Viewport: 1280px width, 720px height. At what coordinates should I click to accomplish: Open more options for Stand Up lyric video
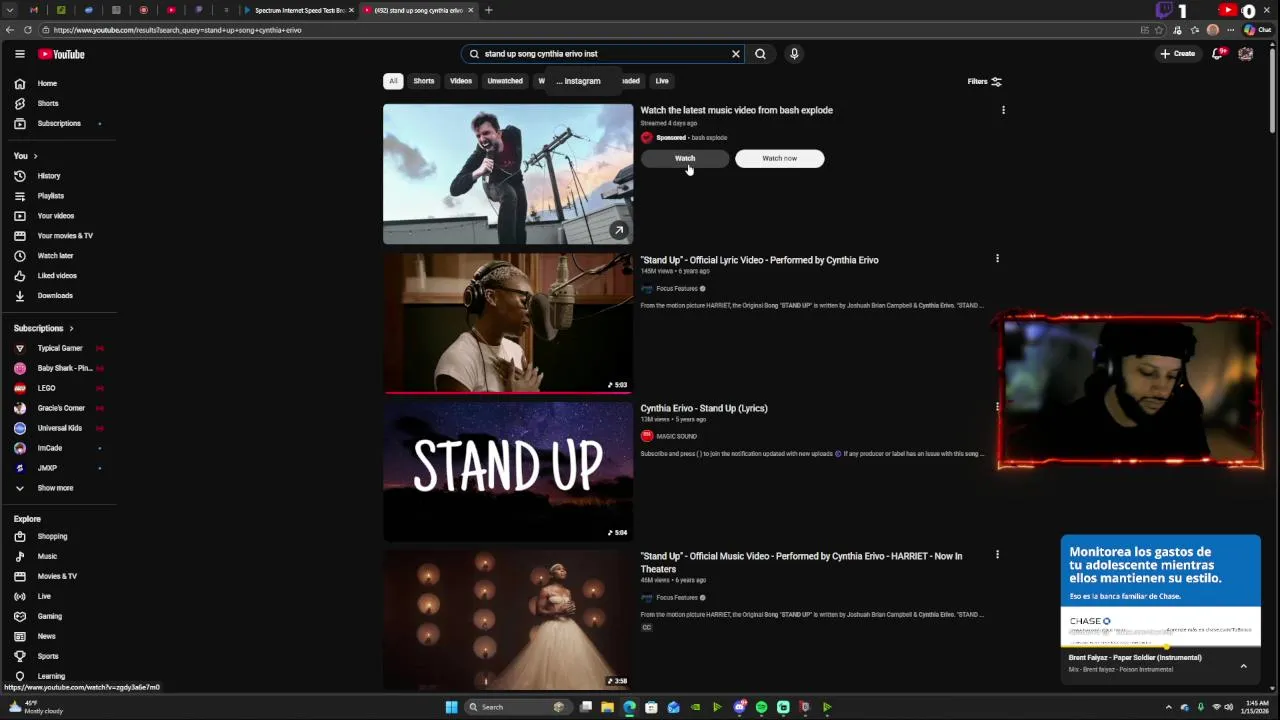[x=997, y=258]
